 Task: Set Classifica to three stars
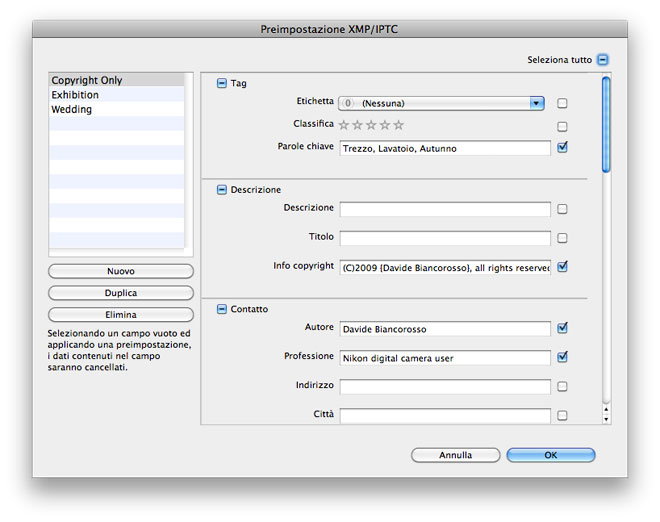tap(371, 125)
